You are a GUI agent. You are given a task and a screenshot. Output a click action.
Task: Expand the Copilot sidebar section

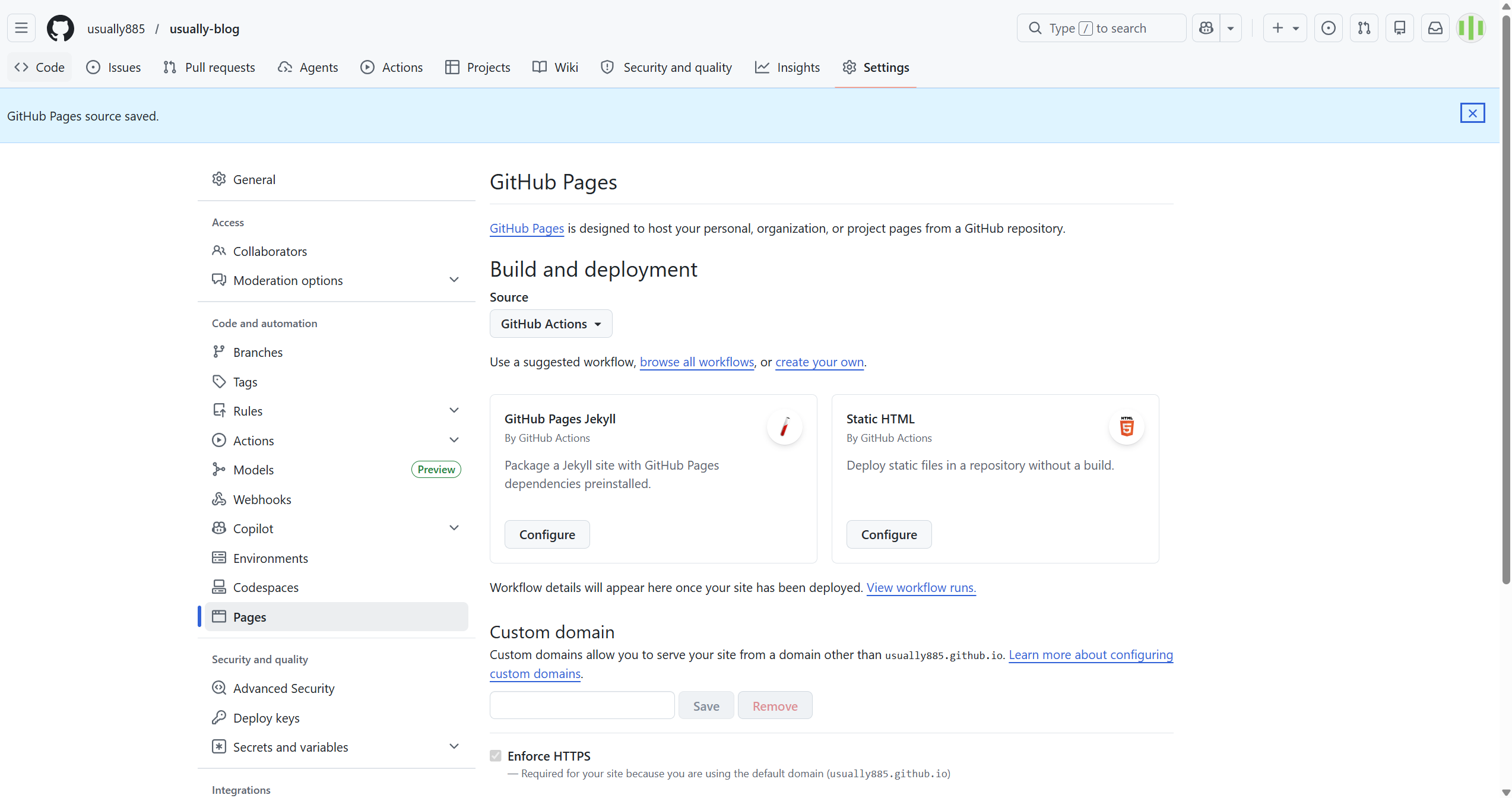[454, 528]
